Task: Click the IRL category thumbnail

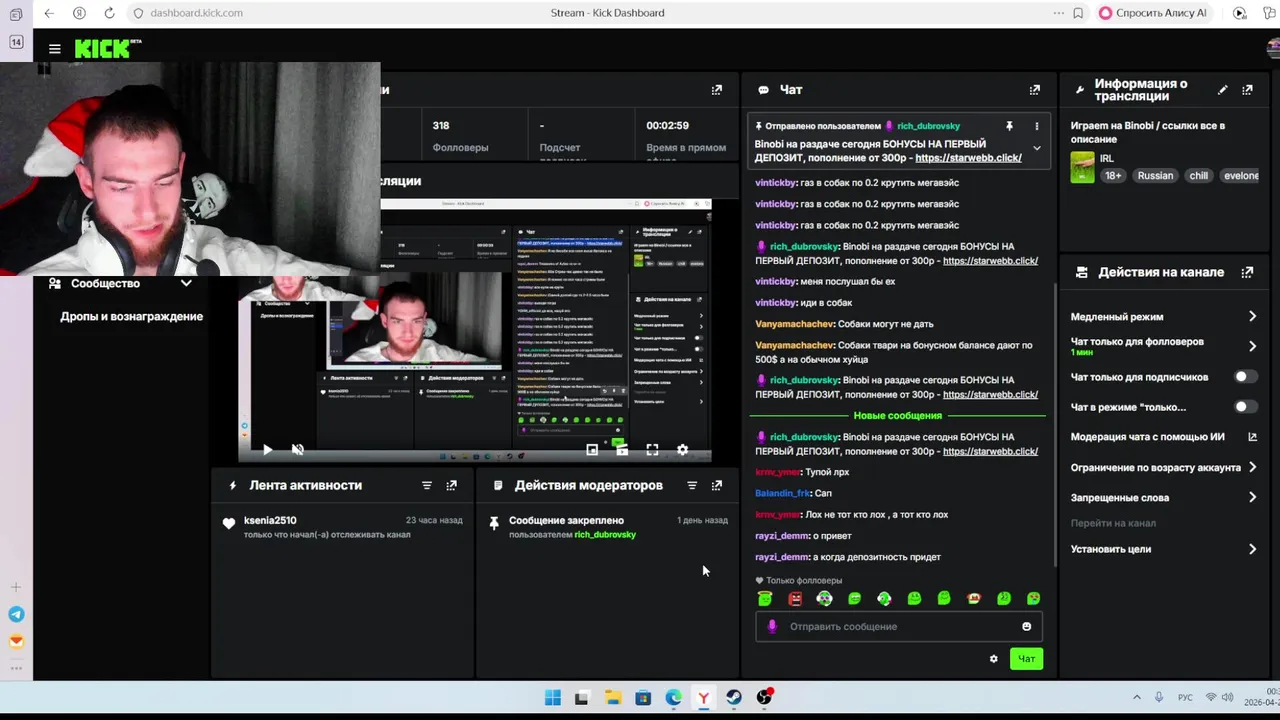Action: pyautogui.click(x=1082, y=167)
